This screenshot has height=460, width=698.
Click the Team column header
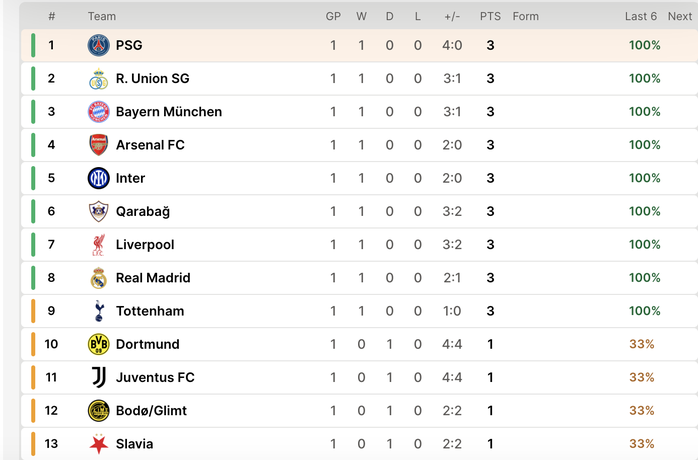coord(102,16)
